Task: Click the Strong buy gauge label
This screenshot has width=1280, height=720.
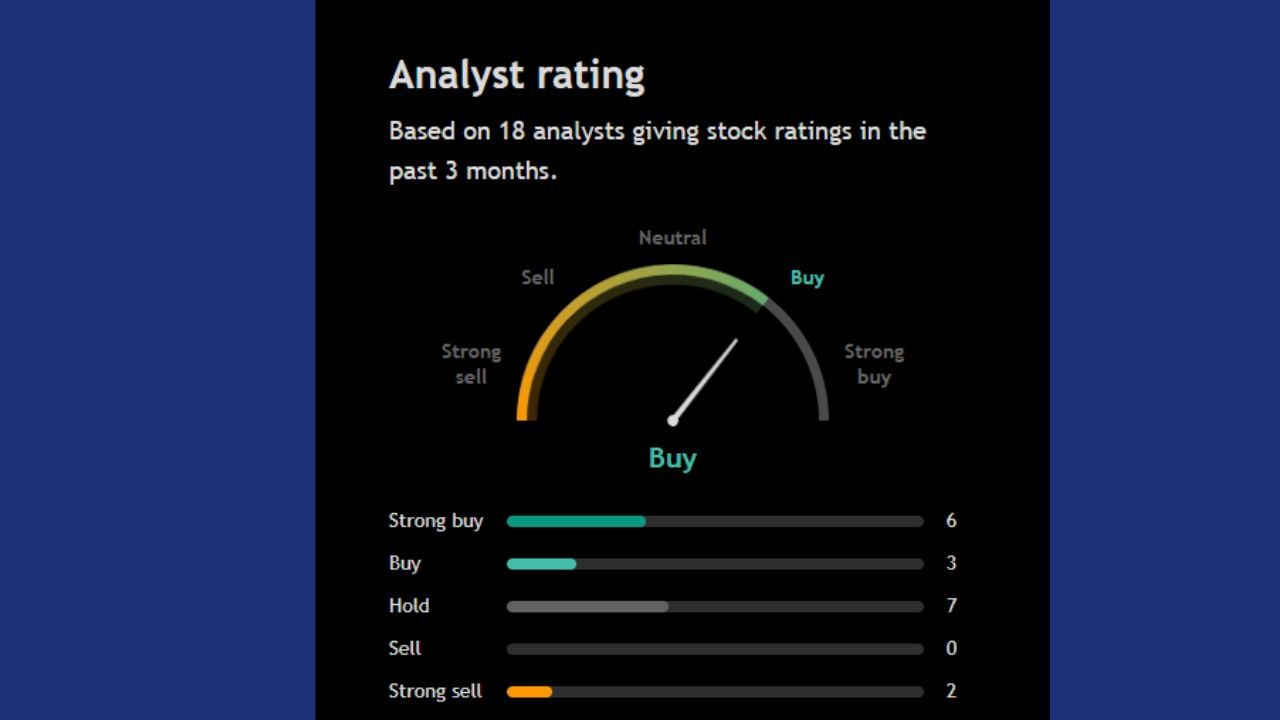Action: (x=873, y=364)
